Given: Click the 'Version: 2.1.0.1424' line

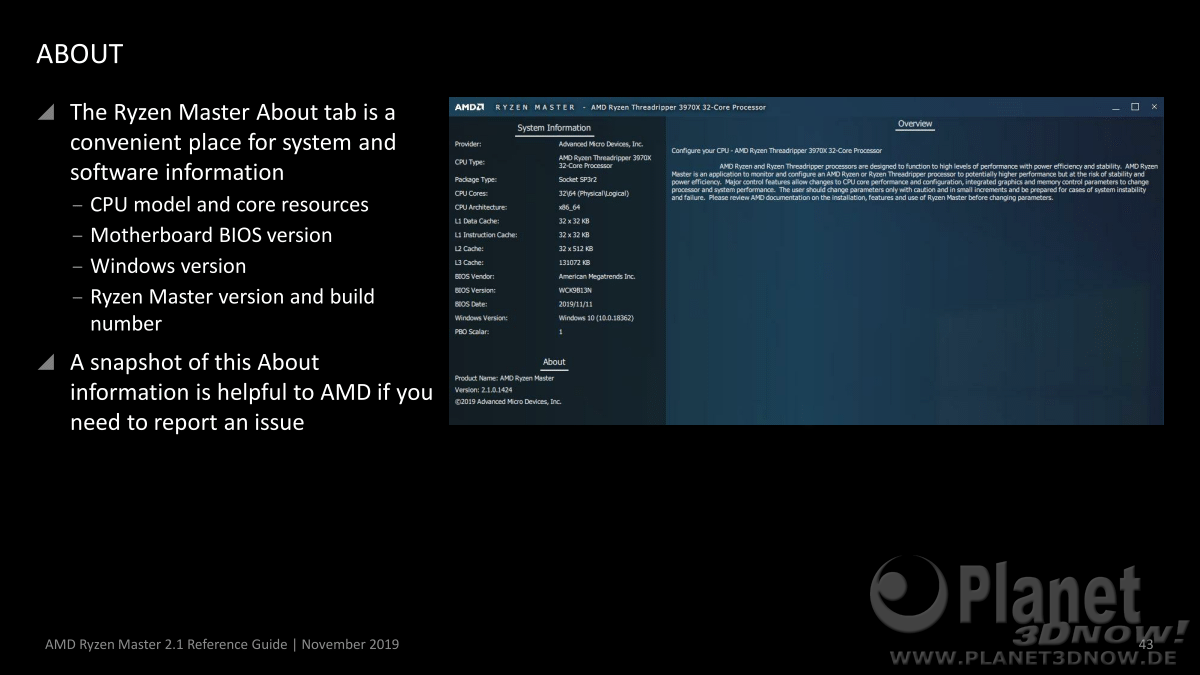Looking at the screenshot, I should point(484,390).
